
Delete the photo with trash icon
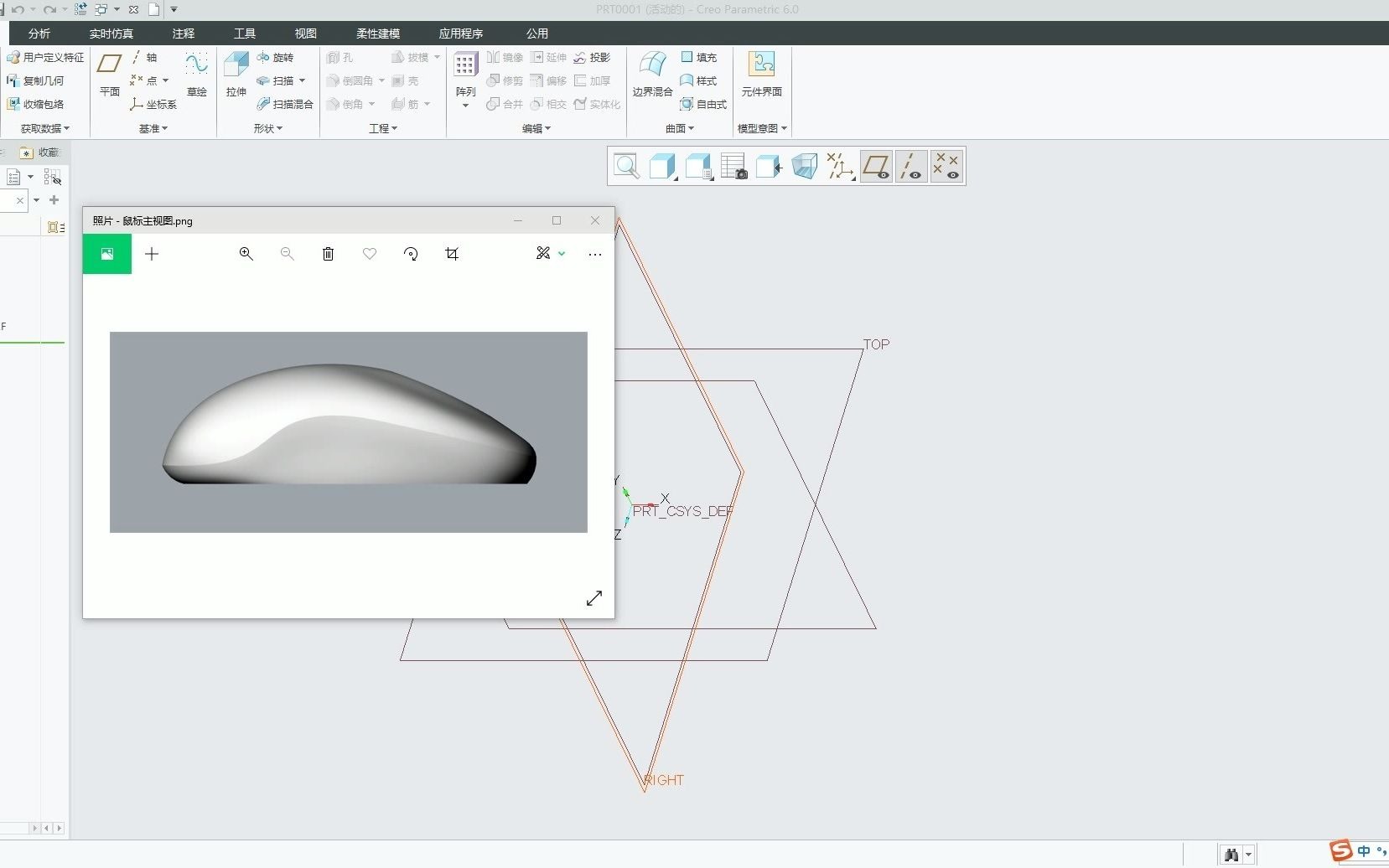point(328,254)
